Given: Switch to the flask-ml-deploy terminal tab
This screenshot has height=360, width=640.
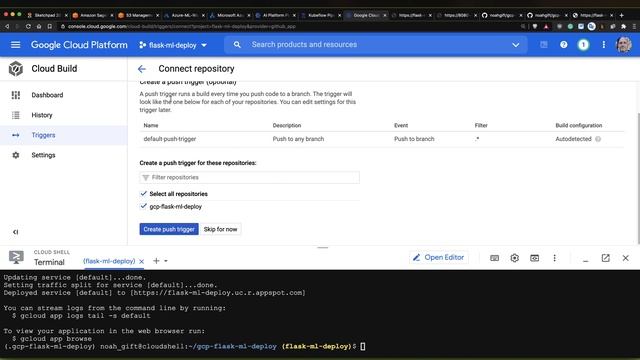Looking at the screenshot, I should (x=109, y=261).
